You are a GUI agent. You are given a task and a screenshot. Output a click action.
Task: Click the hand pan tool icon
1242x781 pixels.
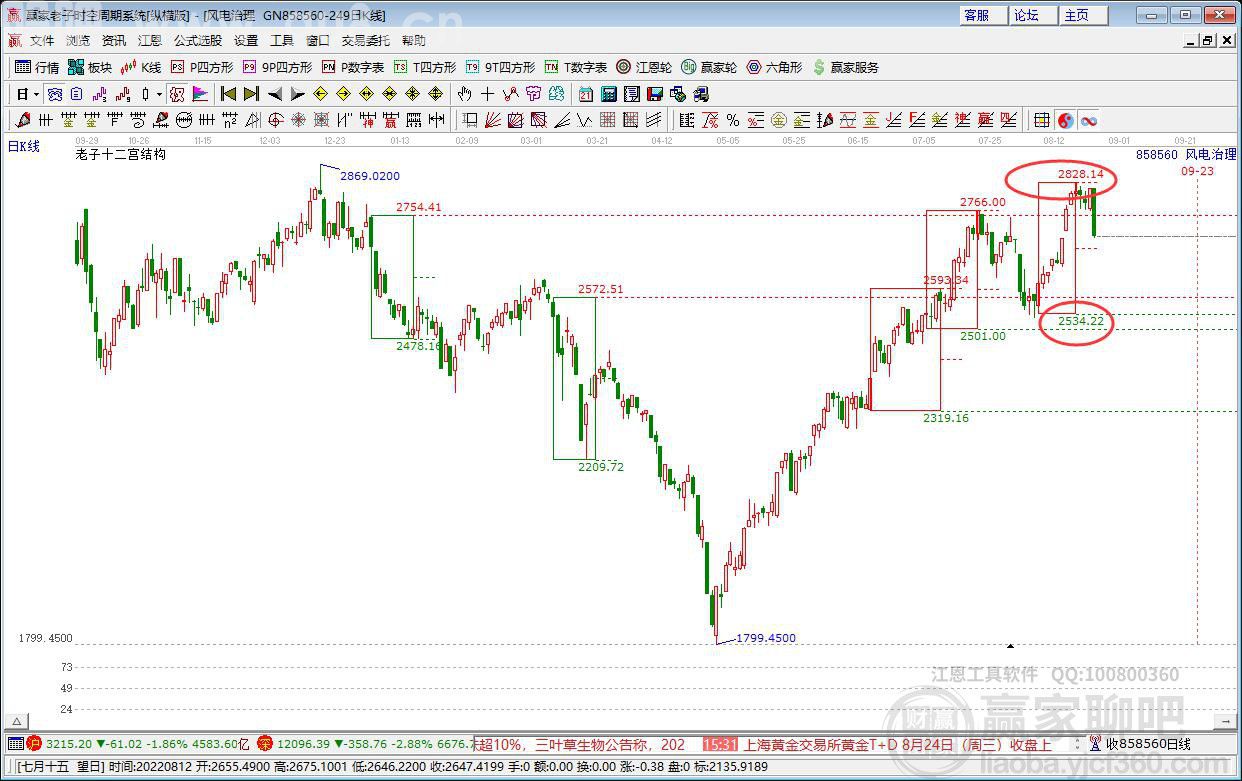(x=464, y=94)
